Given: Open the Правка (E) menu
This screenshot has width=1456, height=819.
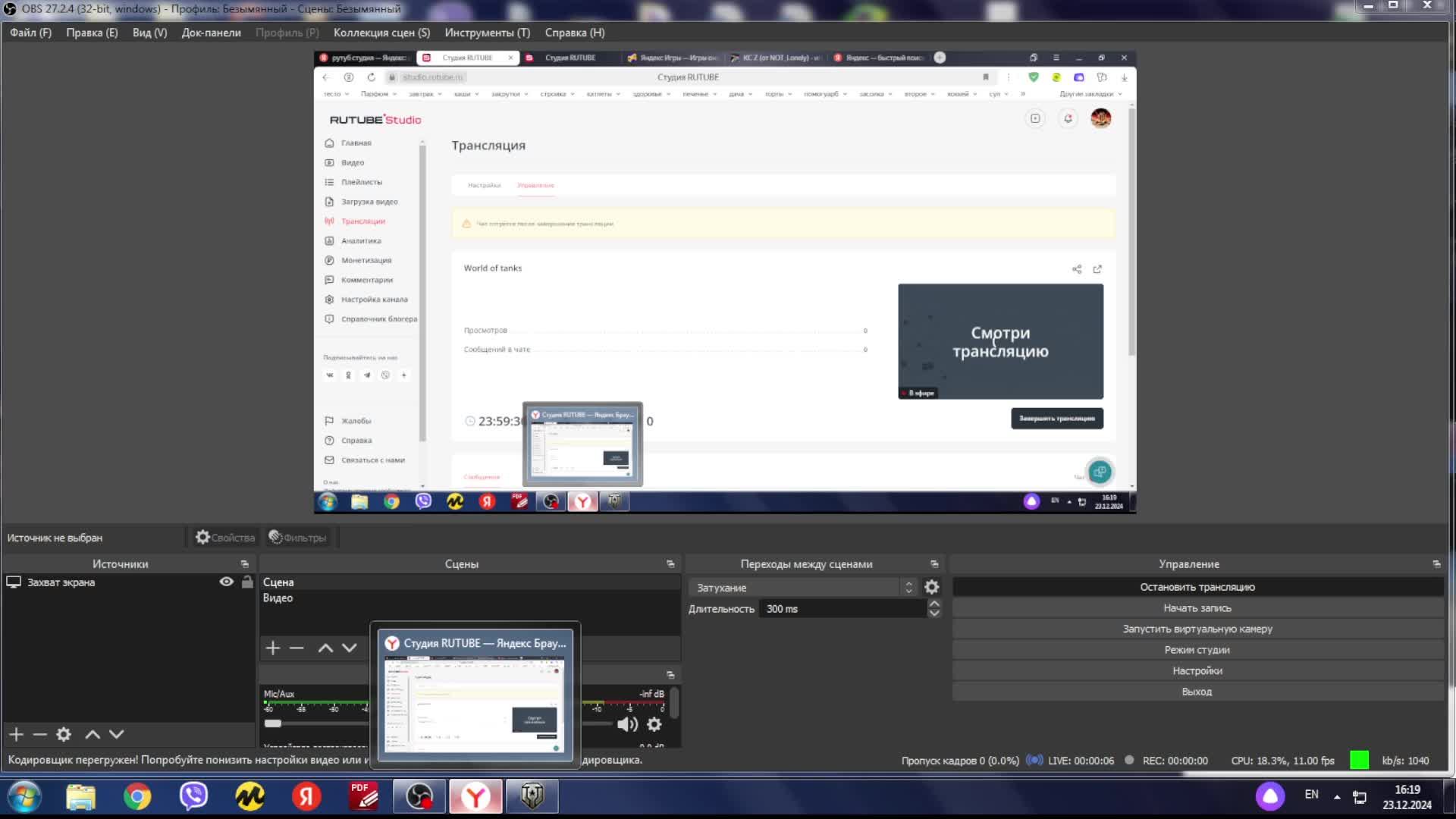Looking at the screenshot, I should [92, 33].
